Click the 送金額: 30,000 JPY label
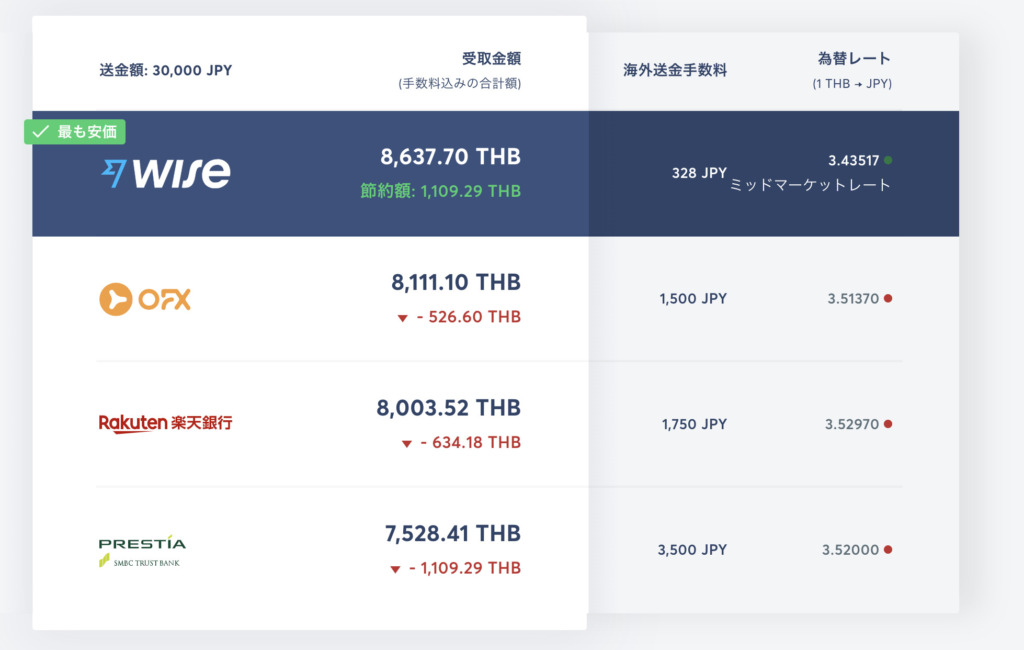This screenshot has width=1024, height=650. click(x=165, y=71)
